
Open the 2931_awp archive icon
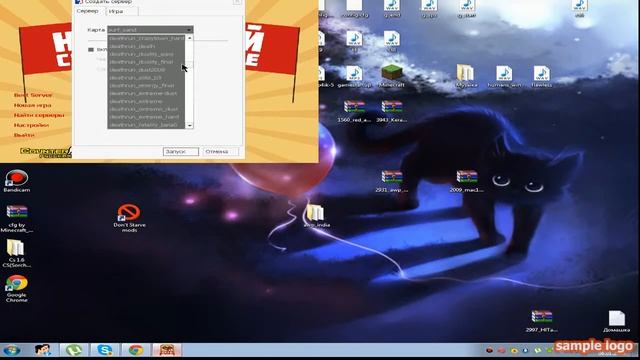click(391, 181)
